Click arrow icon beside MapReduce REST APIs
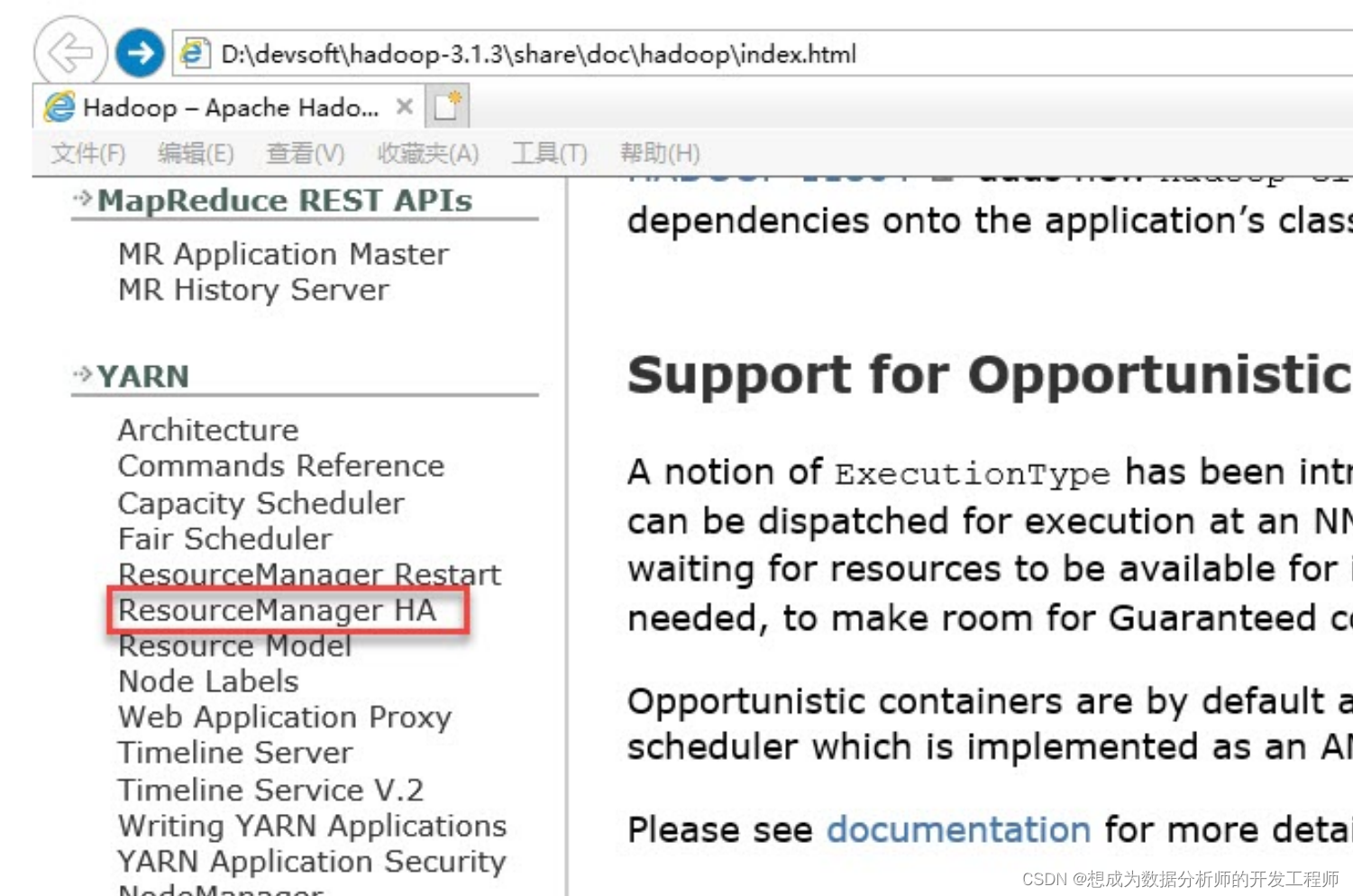Screen dimensions: 1353x896 (83, 198)
